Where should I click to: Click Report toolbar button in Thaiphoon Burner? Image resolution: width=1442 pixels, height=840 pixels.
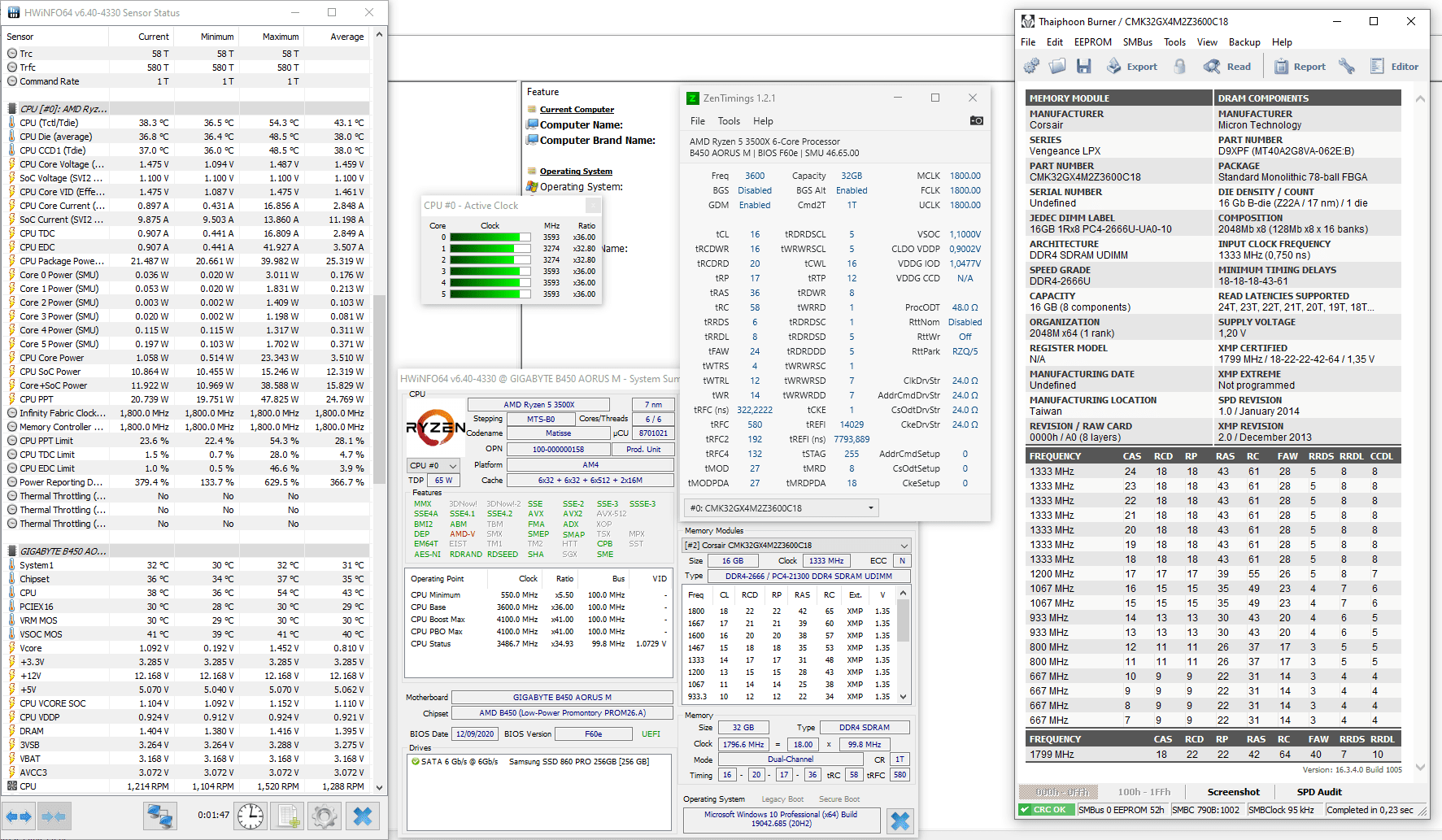pos(1300,67)
